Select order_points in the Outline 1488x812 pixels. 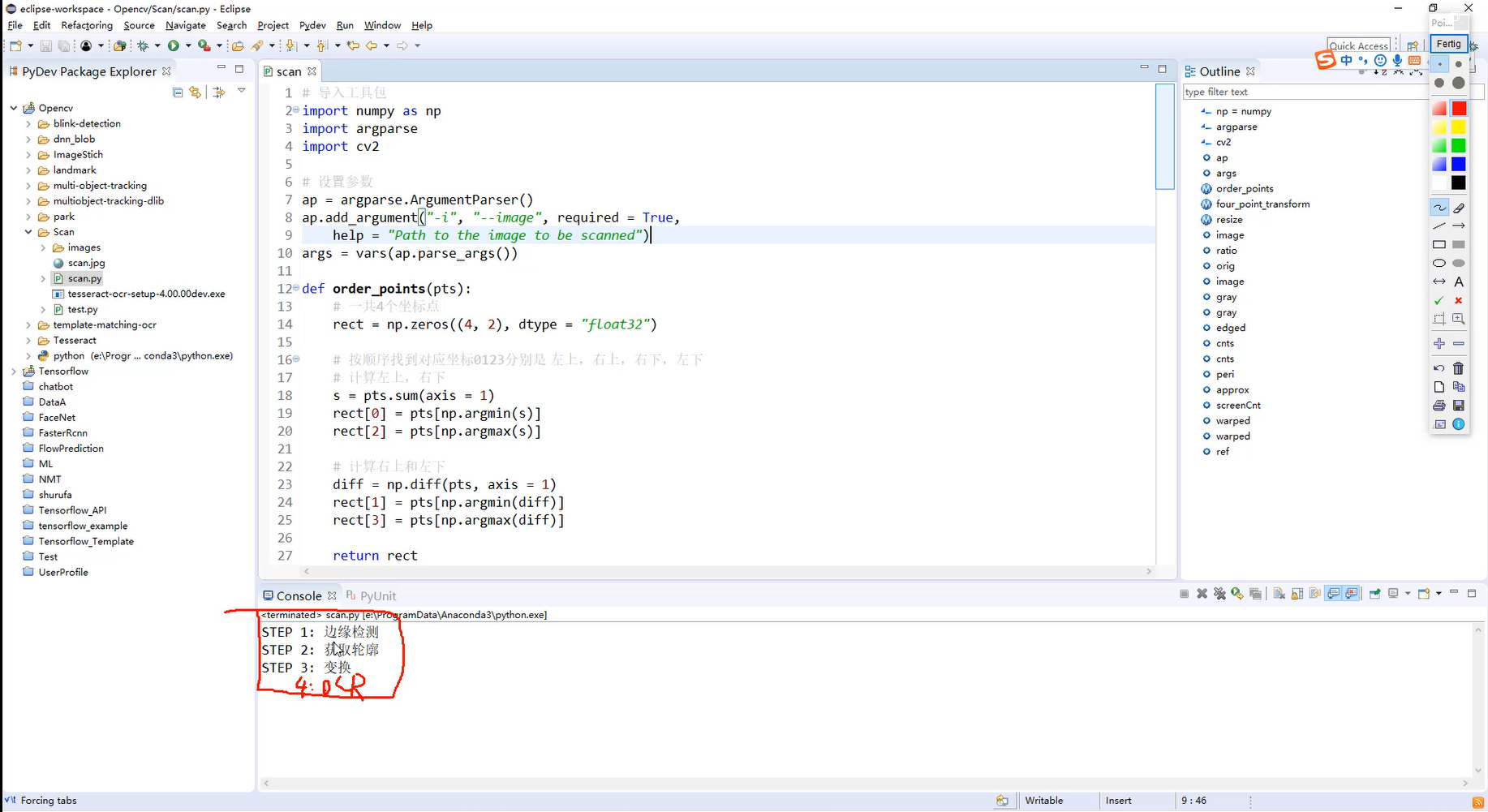1245,189
